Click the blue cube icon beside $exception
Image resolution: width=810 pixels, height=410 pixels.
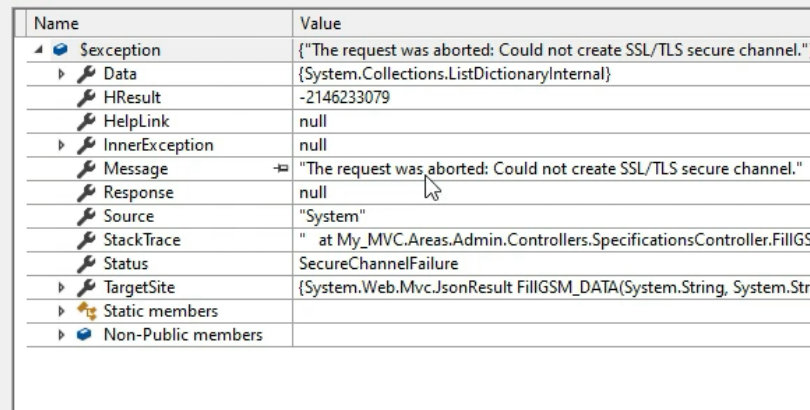(60, 50)
